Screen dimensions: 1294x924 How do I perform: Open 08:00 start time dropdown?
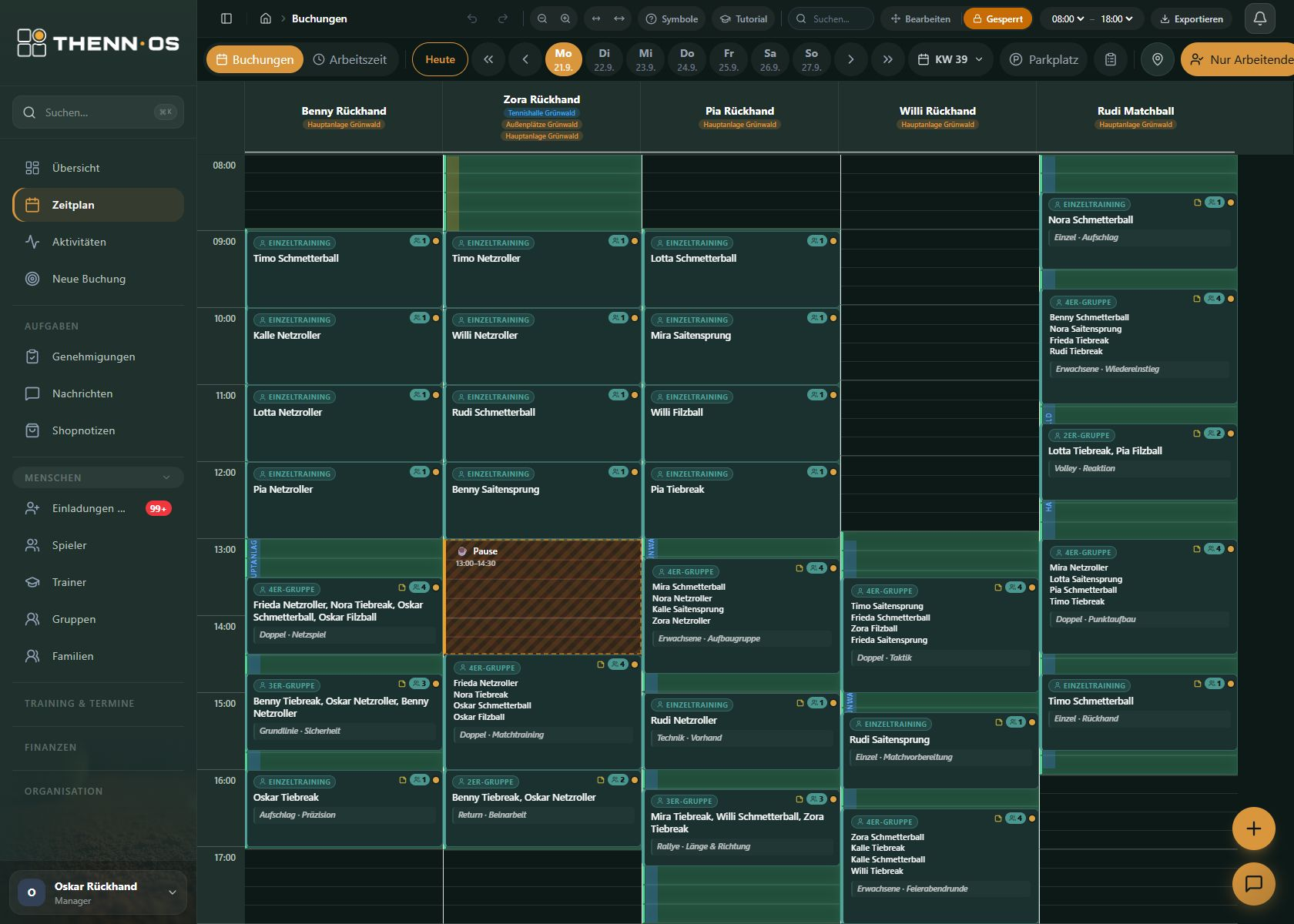(1068, 18)
